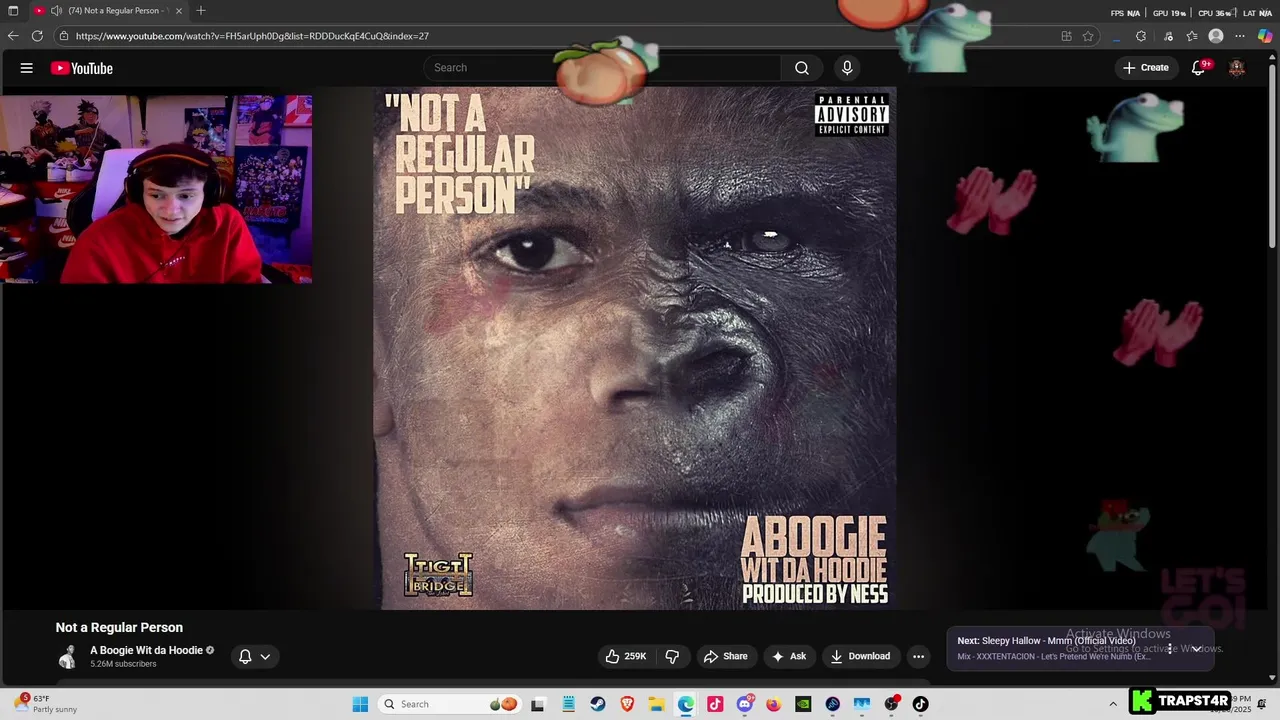Open a new browser tab with plus

[201, 11]
